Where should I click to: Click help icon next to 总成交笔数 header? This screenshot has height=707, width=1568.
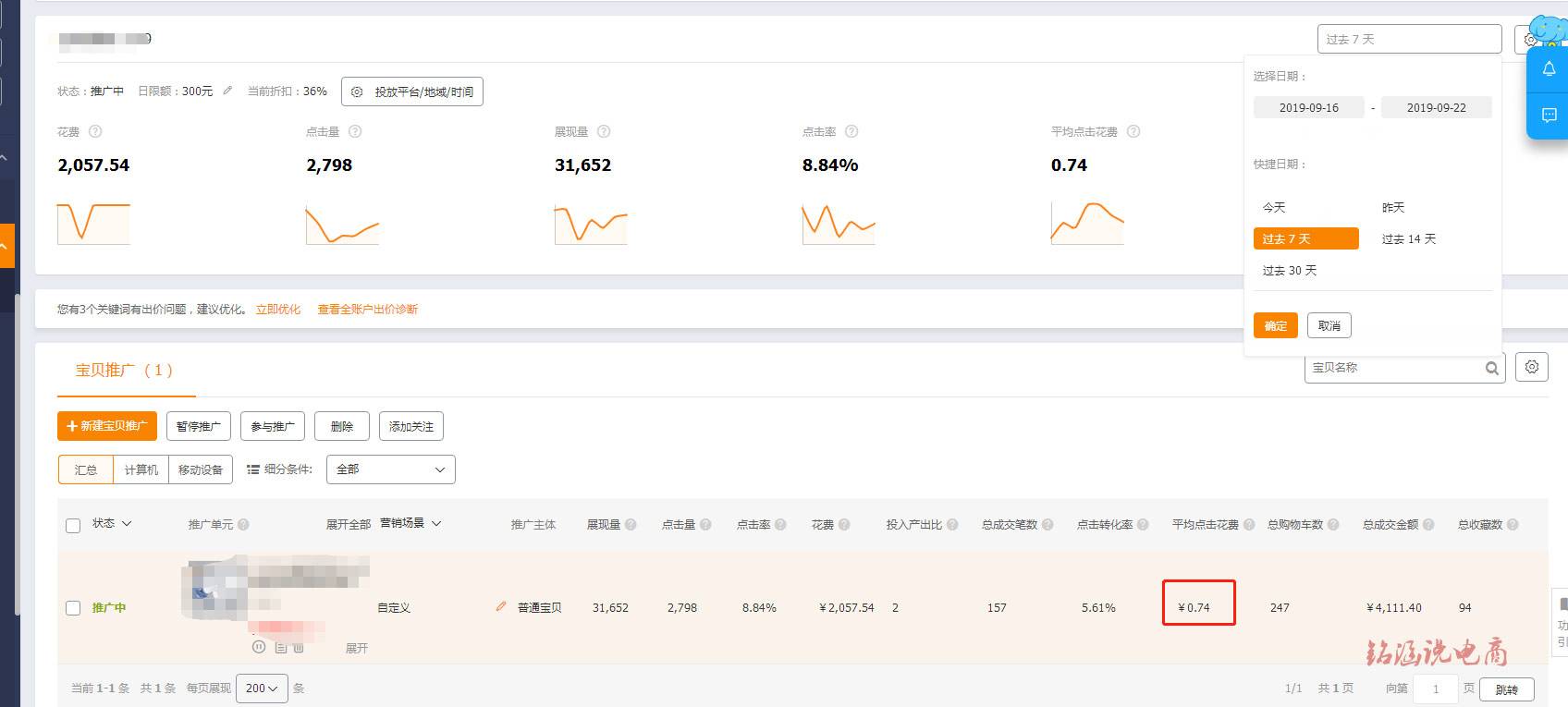pos(1047,524)
